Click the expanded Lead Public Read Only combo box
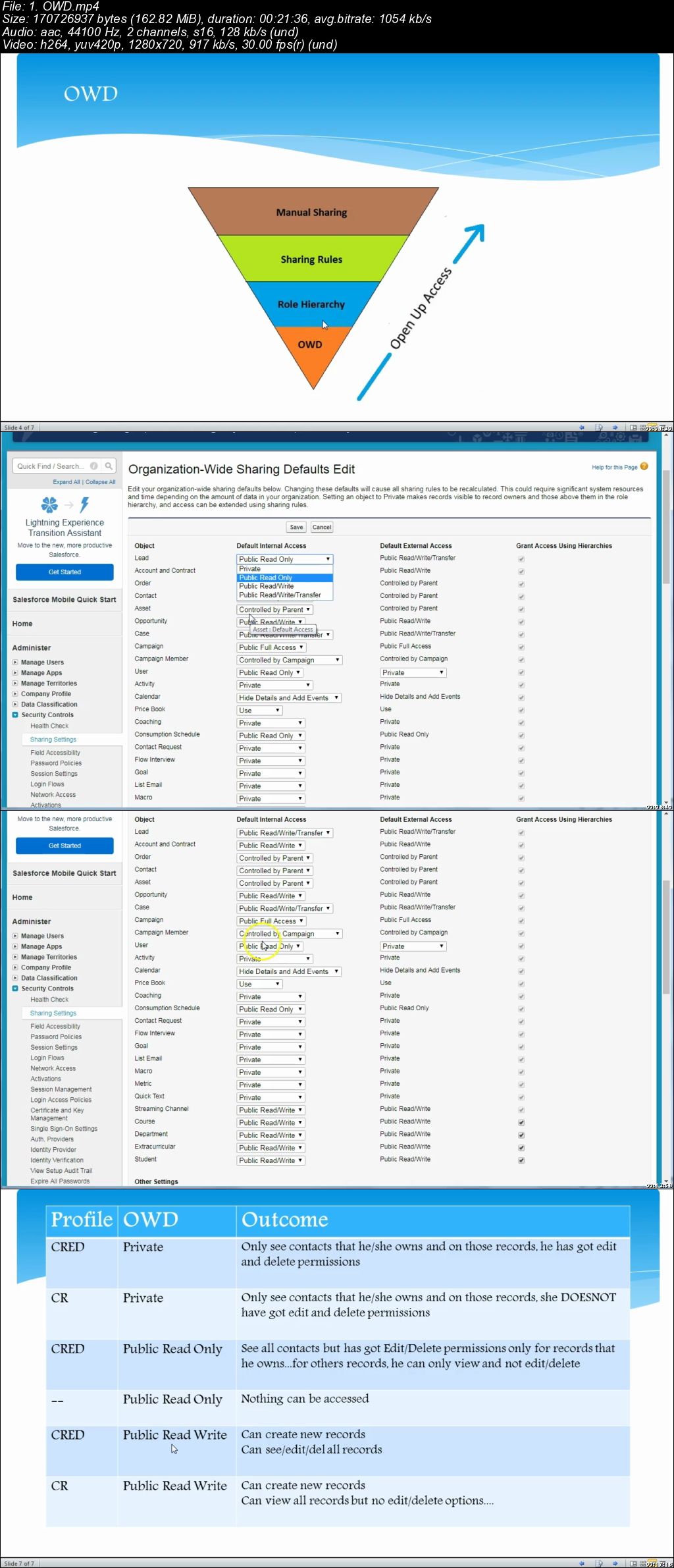The height and width of the screenshot is (1568, 674). pyautogui.click(x=284, y=559)
